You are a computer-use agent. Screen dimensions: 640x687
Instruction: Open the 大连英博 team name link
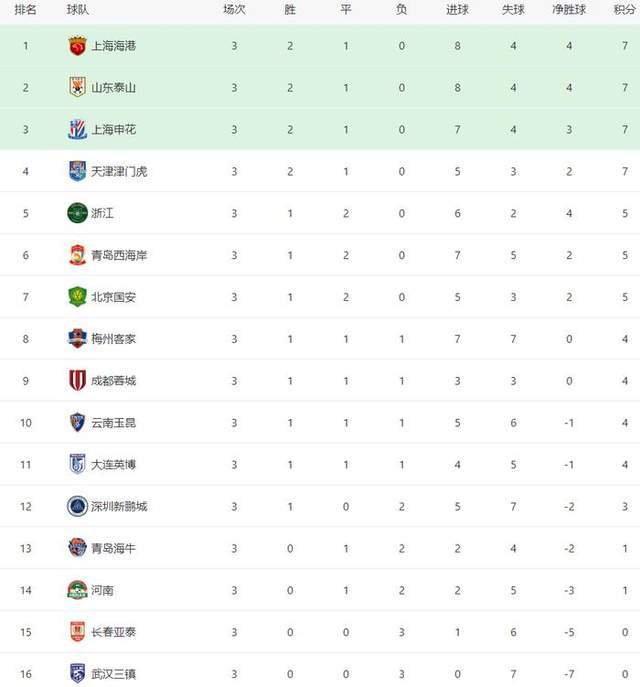pos(113,464)
